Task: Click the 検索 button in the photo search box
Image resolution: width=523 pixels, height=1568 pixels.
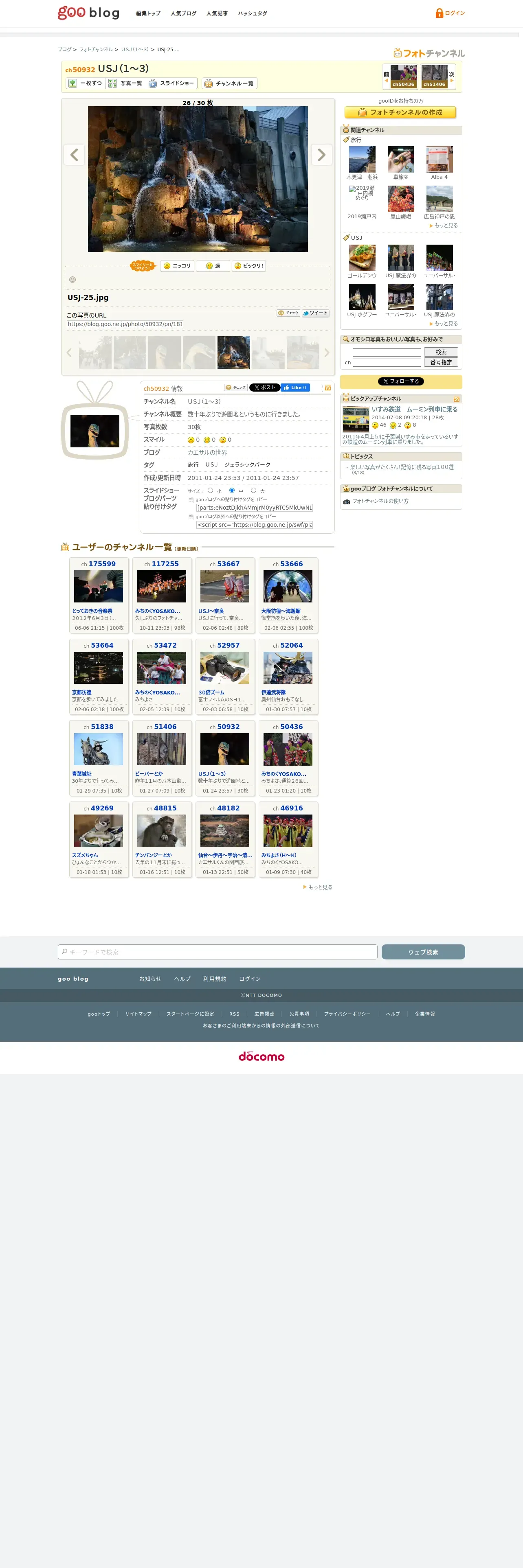Action: (x=441, y=353)
